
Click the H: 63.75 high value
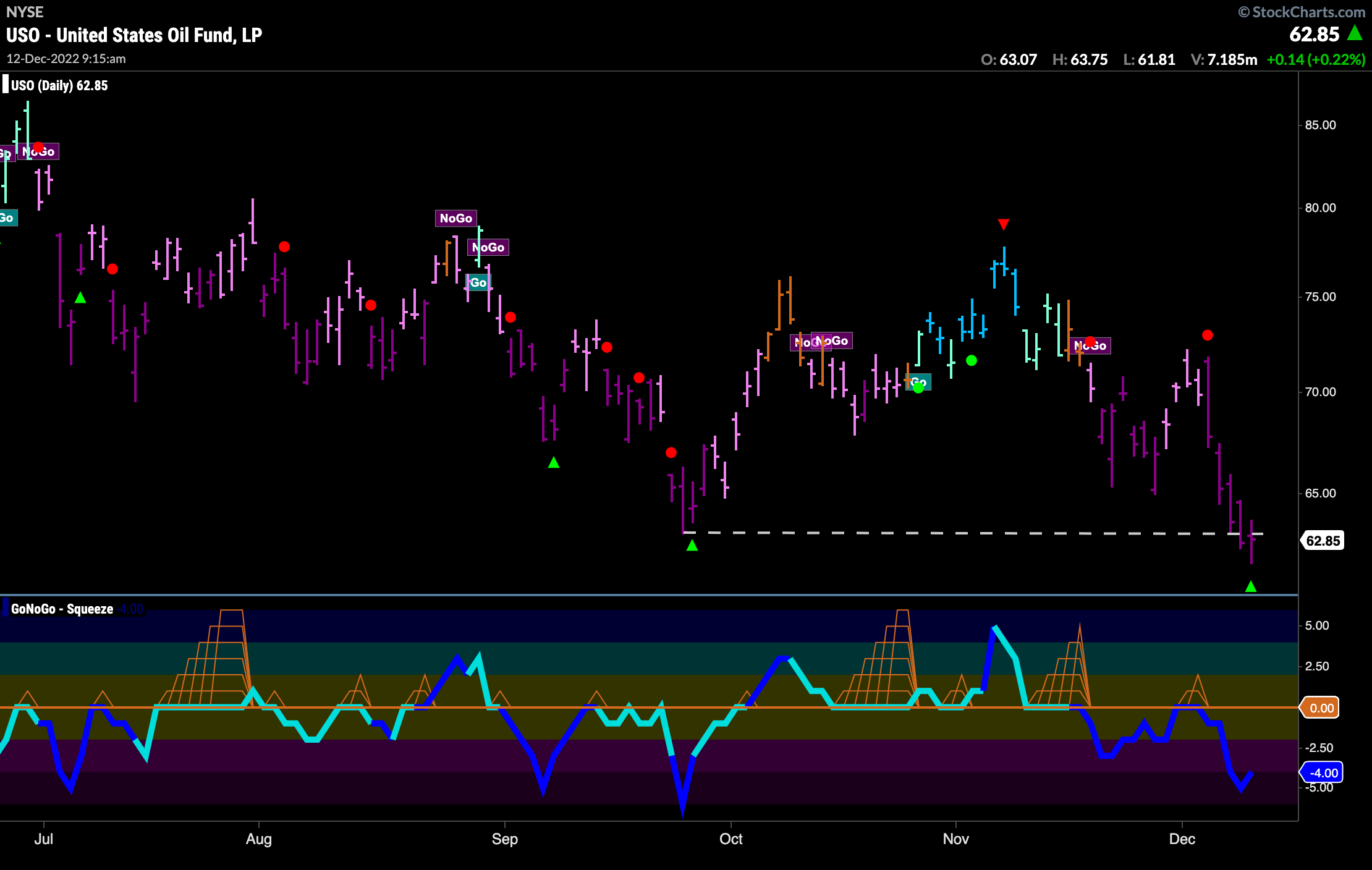tap(1080, 60)
